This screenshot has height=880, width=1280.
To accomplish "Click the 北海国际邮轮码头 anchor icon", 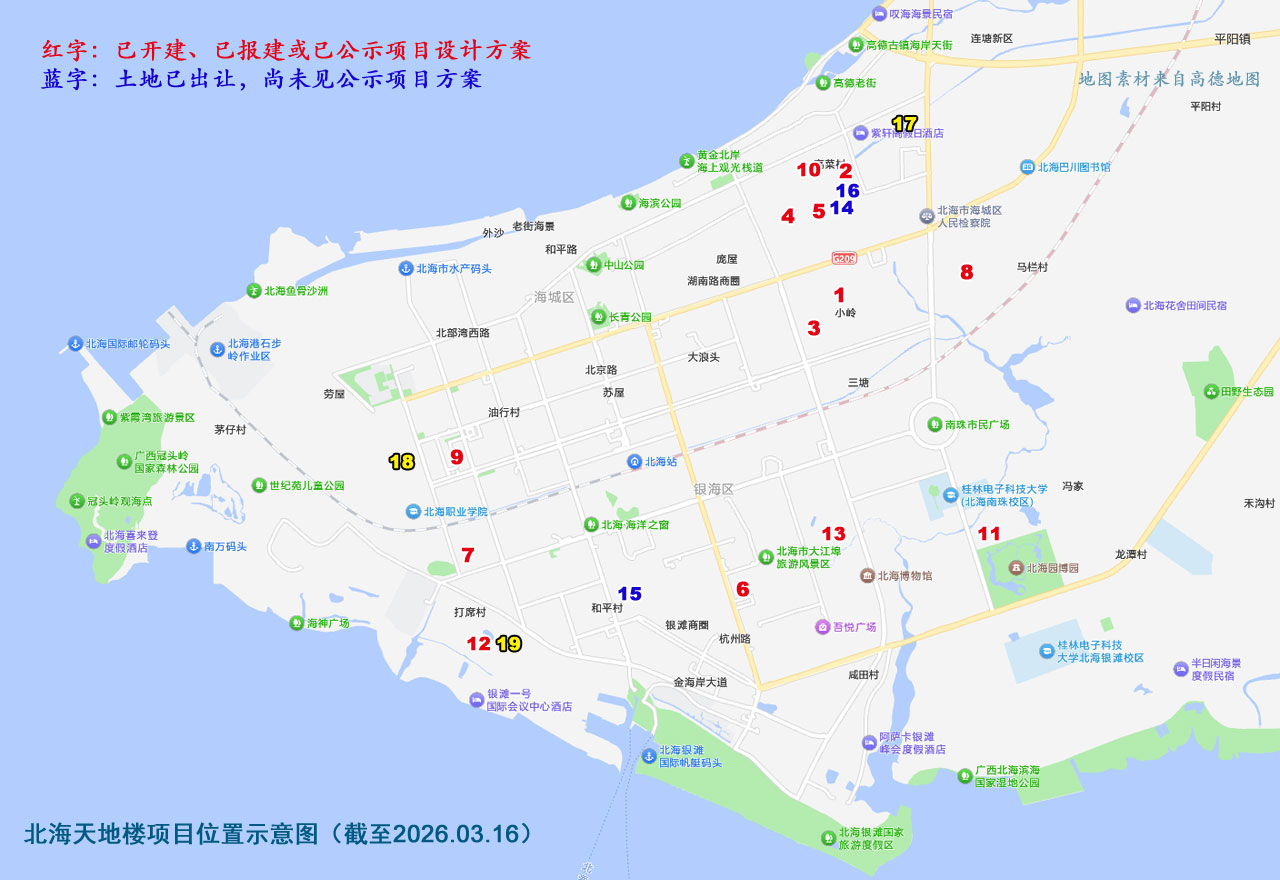I will pyautogui.click(x=74, y=343).
